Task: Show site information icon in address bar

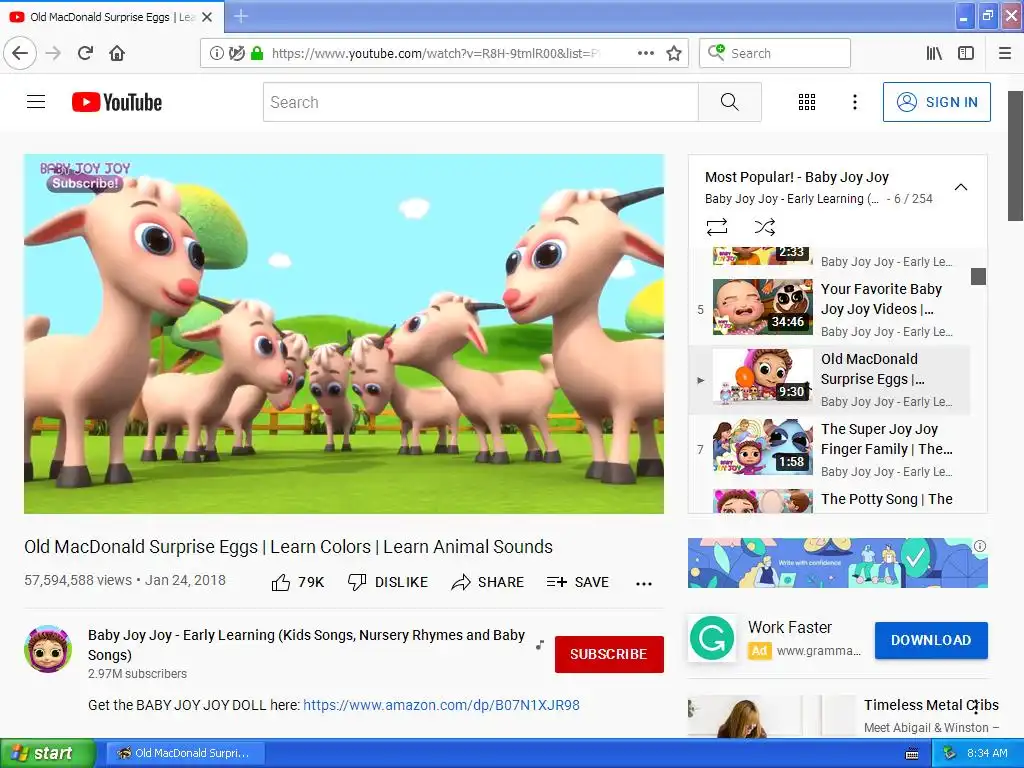Action: (216, 53)
